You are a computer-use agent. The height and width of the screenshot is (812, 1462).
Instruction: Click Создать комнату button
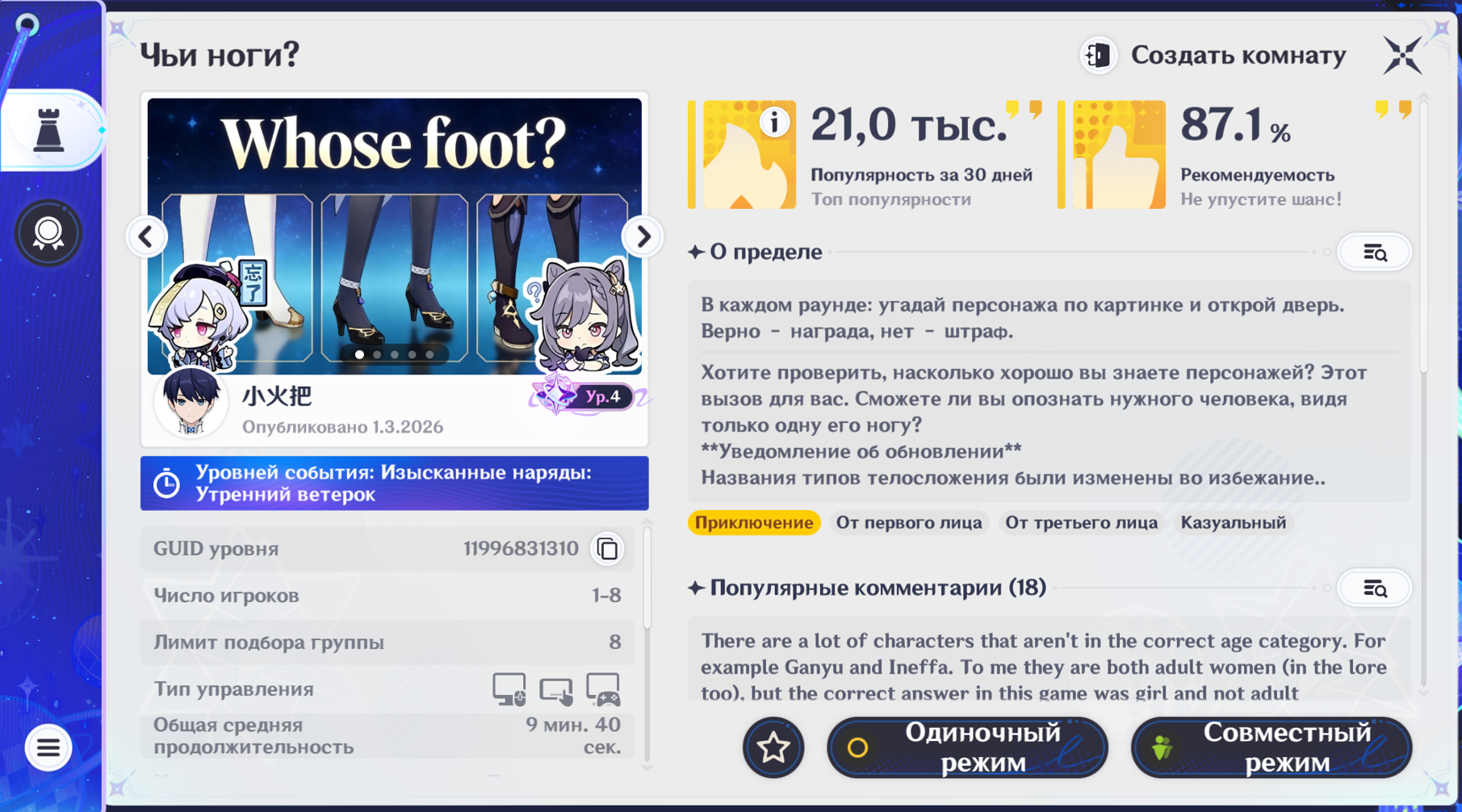(1213, 55)
